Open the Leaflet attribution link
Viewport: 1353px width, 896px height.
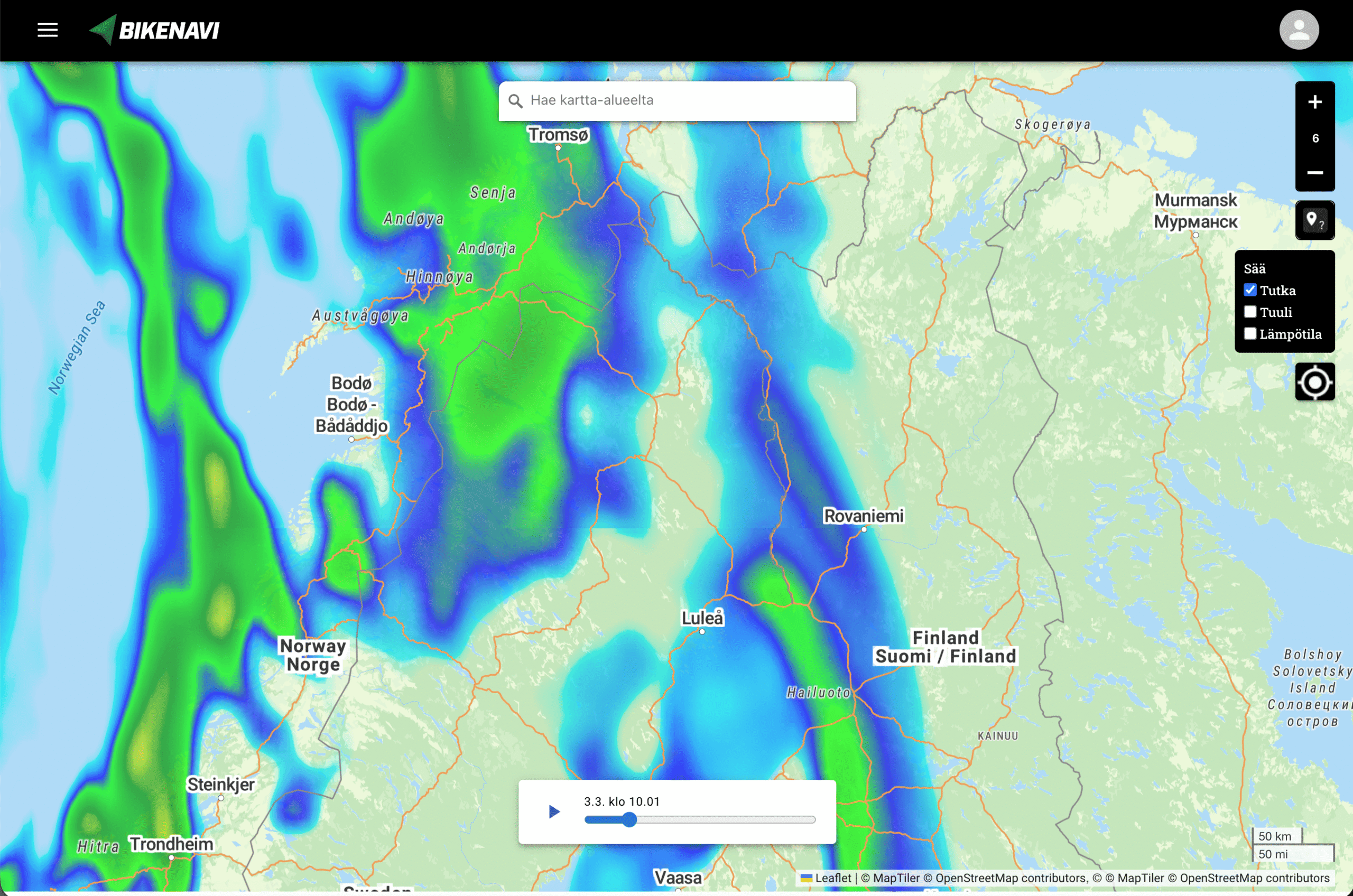(832, 878)
